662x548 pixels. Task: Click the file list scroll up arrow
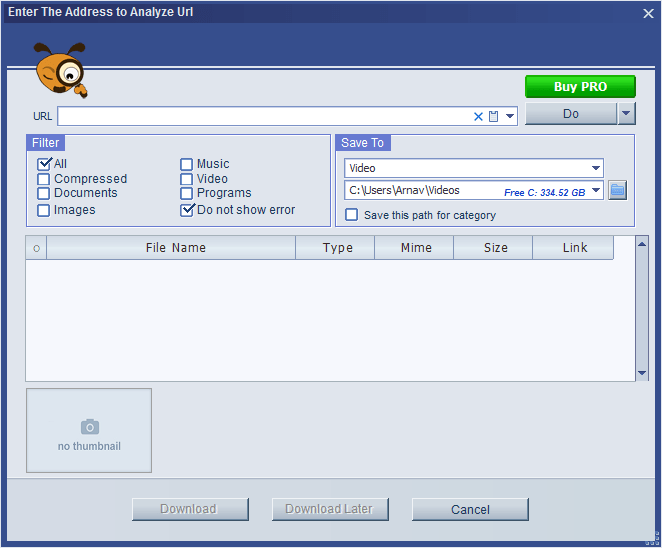[642, 244]
